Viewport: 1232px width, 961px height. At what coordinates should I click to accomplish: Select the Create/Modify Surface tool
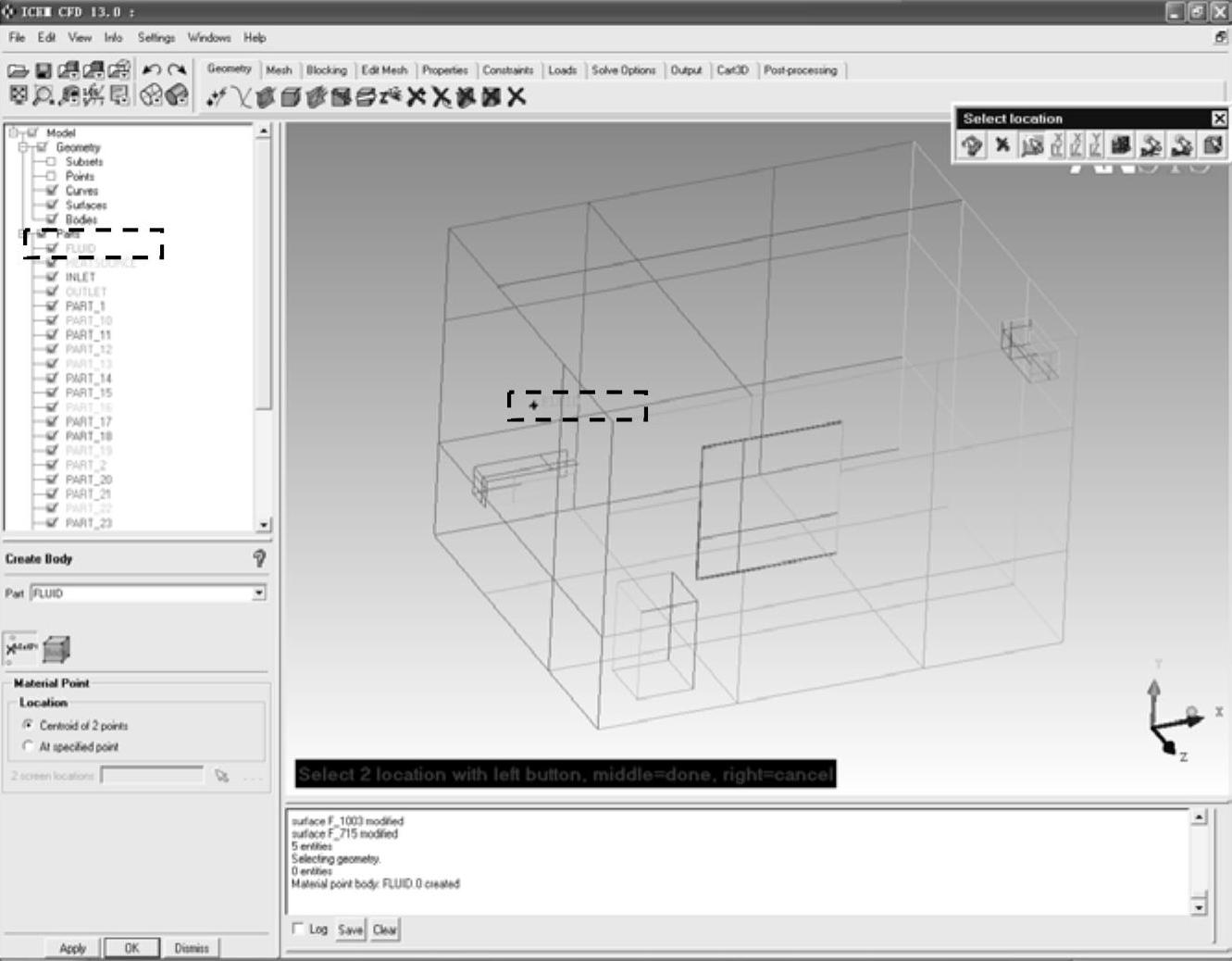(x=266, y=97)
